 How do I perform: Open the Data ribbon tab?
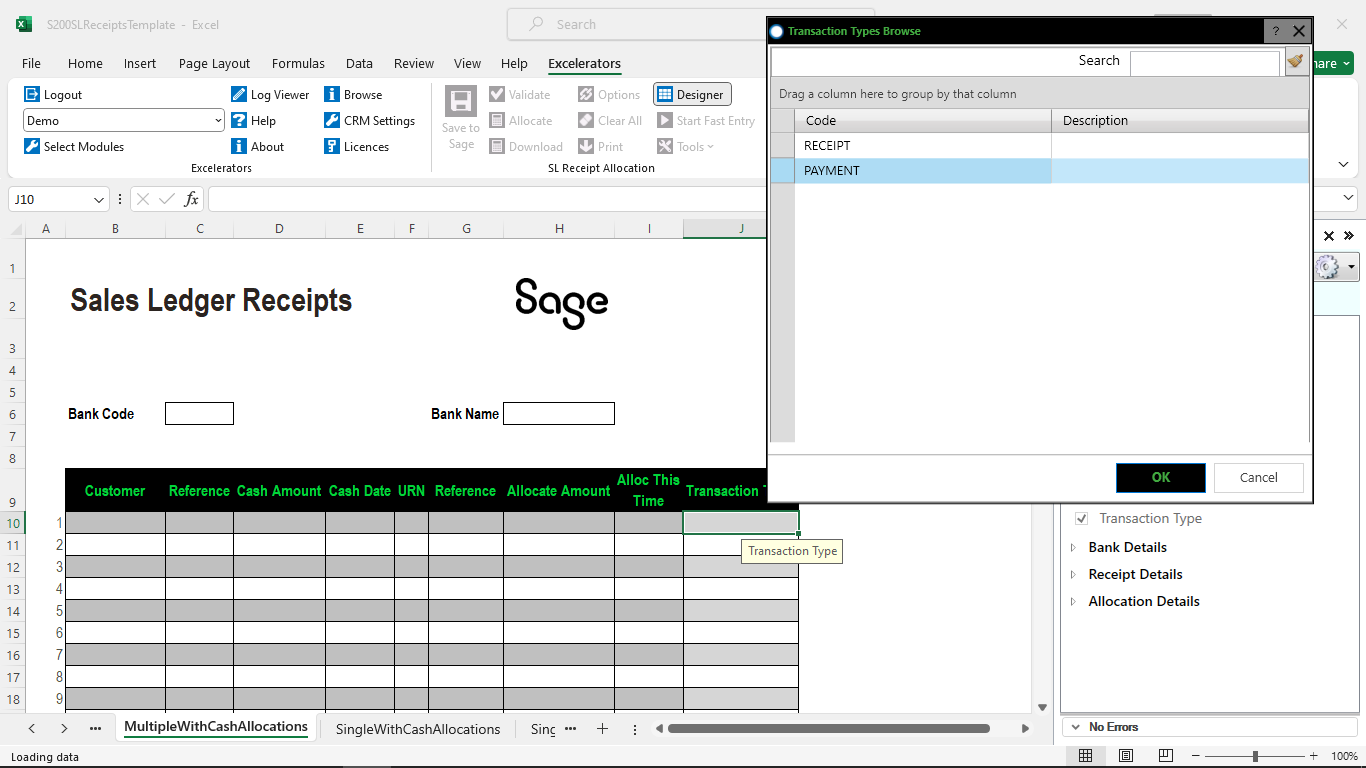(359, 63)
